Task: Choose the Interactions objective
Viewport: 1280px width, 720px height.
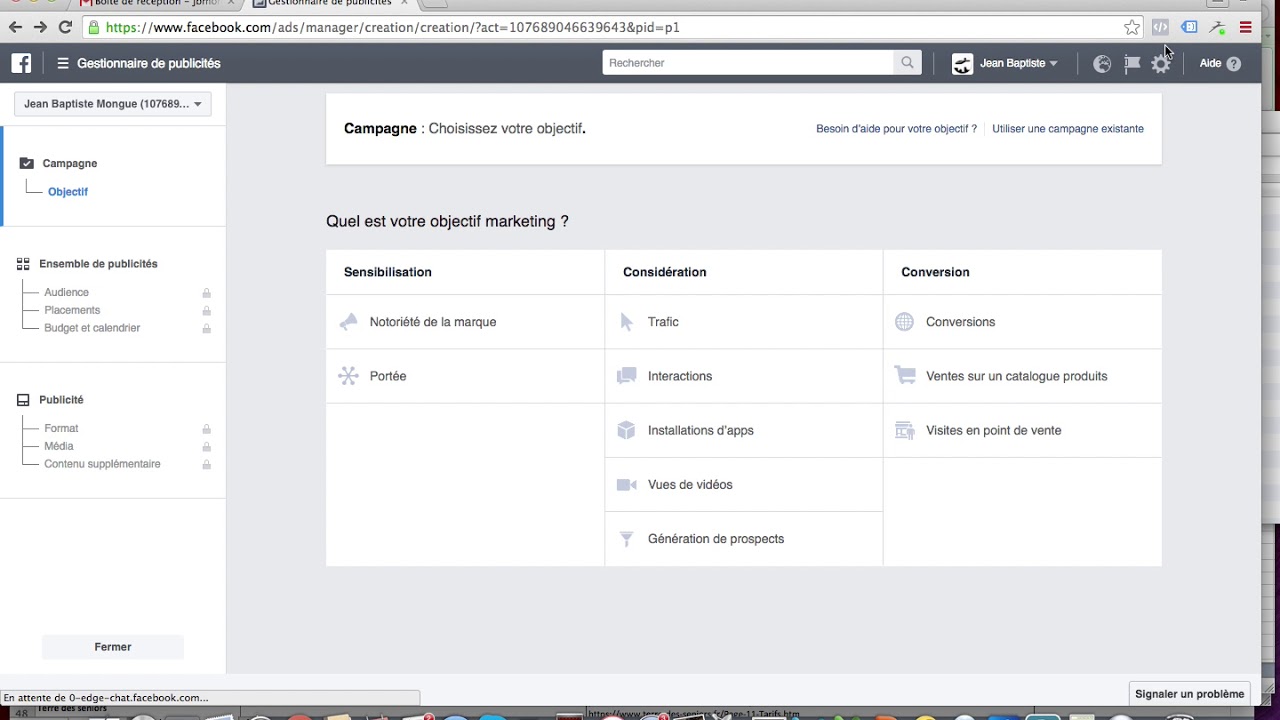Action: tap(744, 376)
